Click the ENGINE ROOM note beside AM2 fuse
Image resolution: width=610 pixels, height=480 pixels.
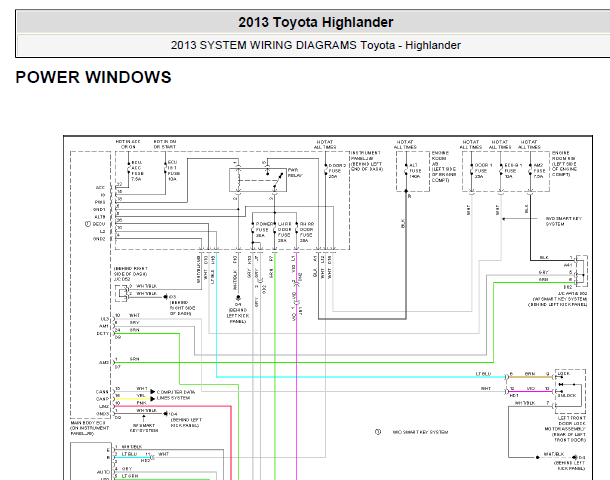tap(564, 164)
